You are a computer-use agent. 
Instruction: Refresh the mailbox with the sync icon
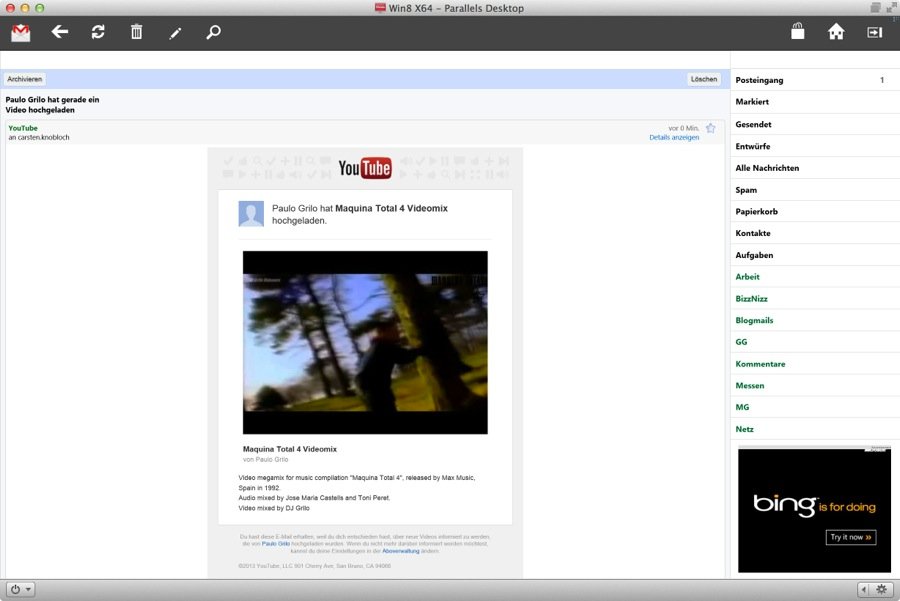98,32
